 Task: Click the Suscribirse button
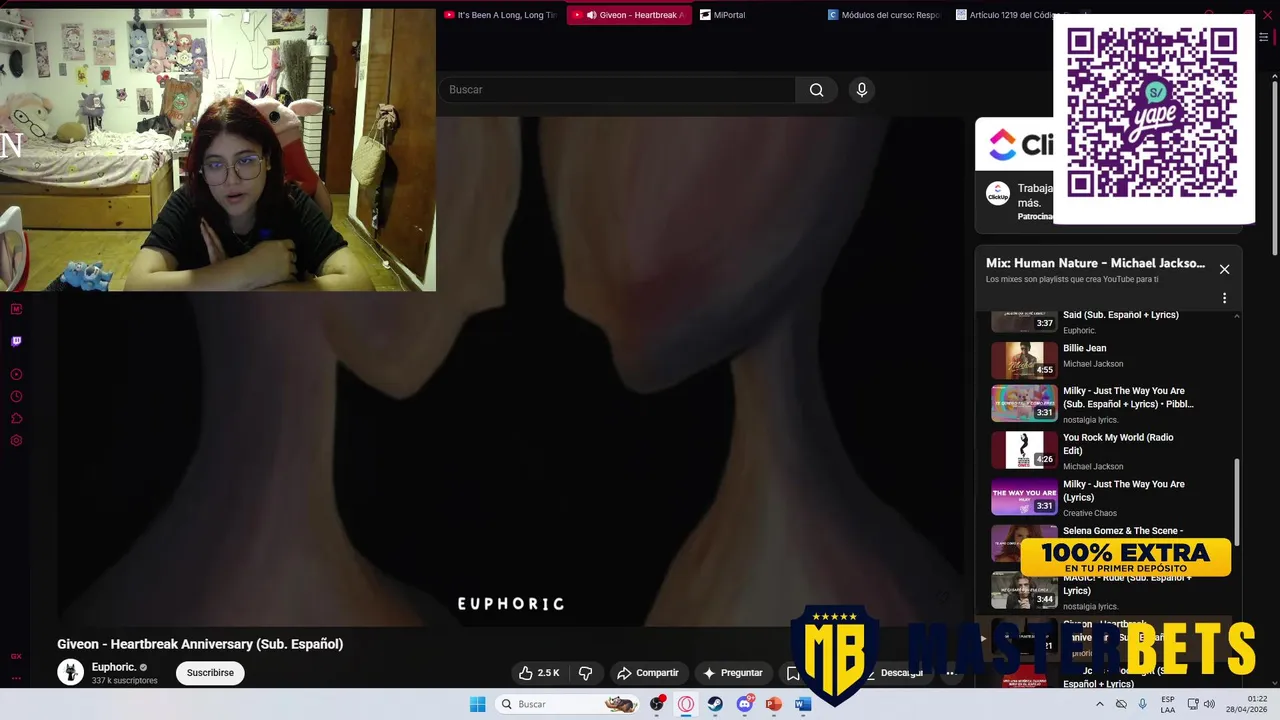click(x=210, y=673)
